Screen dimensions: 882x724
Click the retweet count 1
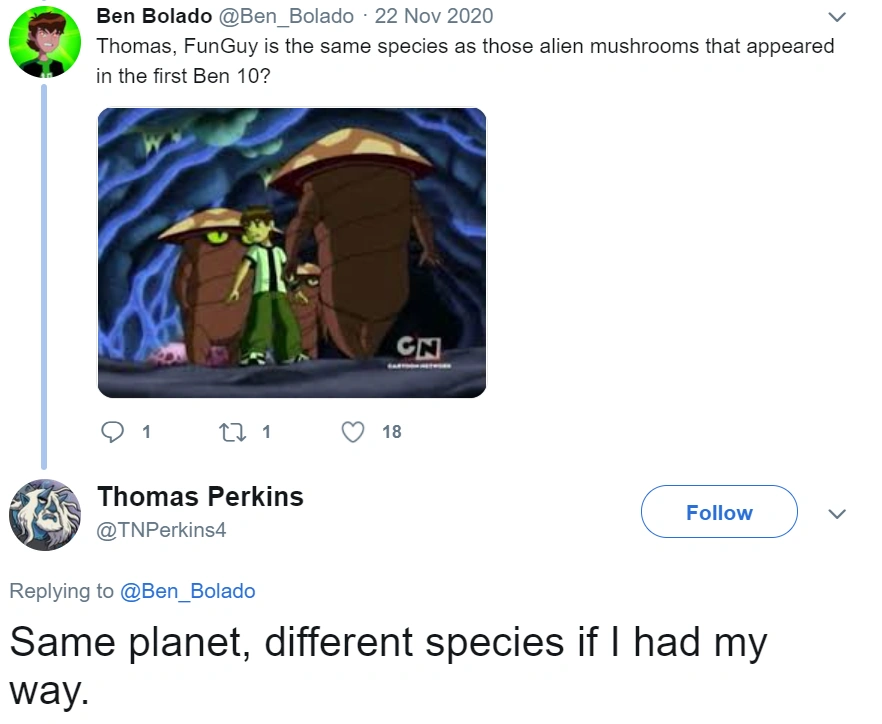click(x=265, y=432)
